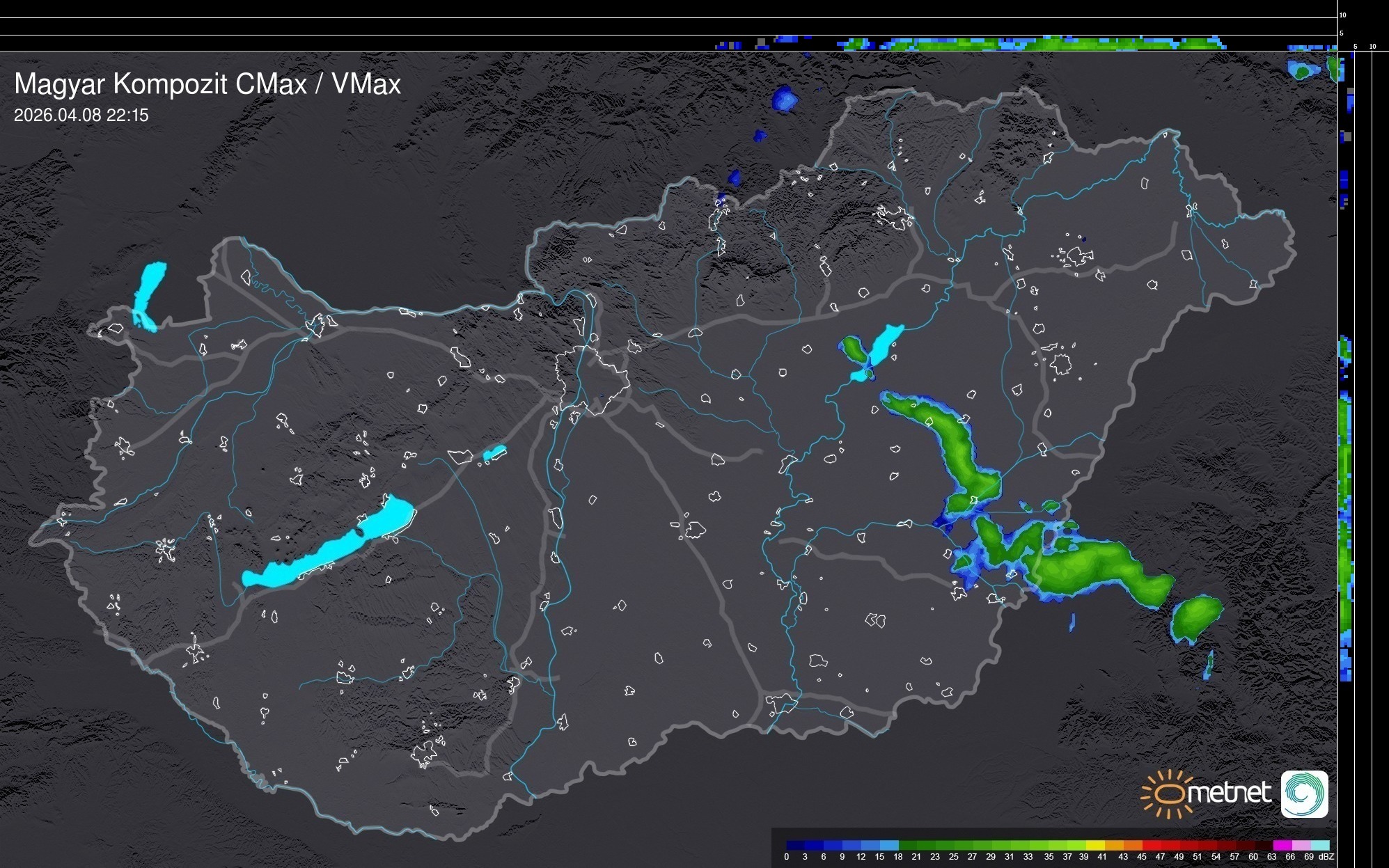Click the metnet wordmark text
1389x868 pixels.
tap(1229, 793)
